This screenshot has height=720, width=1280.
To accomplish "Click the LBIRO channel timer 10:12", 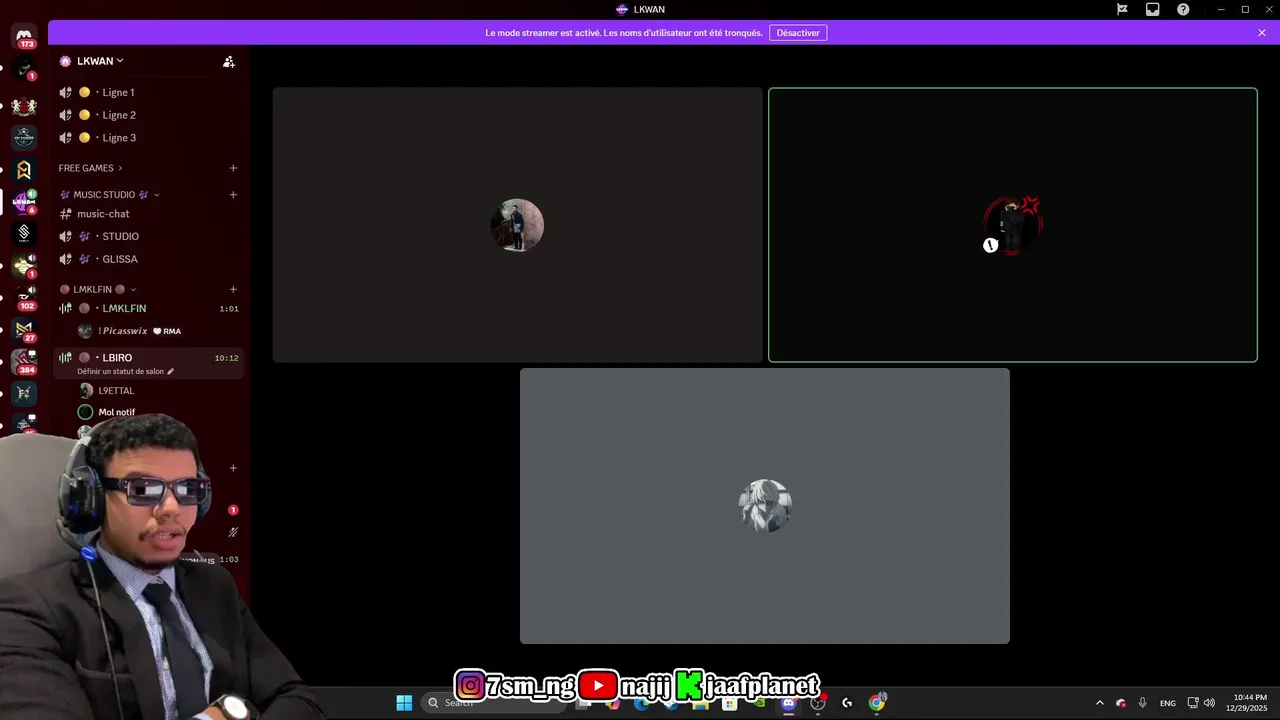I will coord(226,358).
